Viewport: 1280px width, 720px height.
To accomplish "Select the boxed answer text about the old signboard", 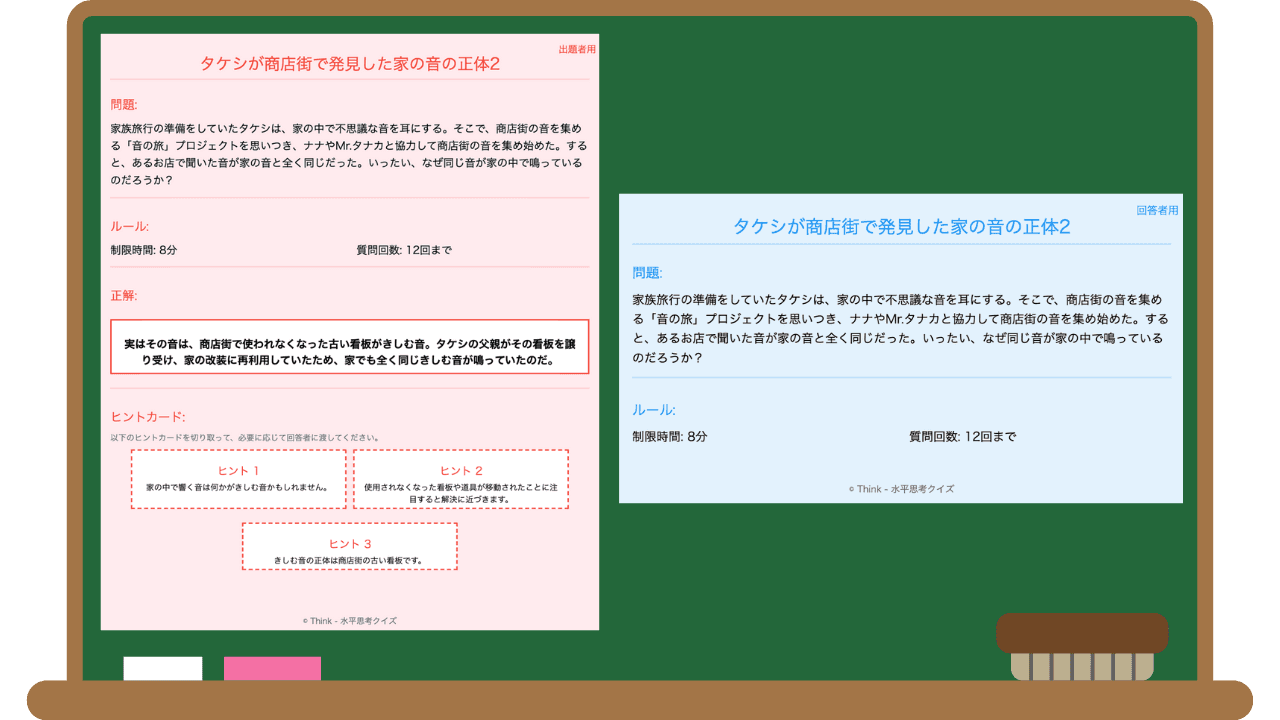I will pos(349,347).
